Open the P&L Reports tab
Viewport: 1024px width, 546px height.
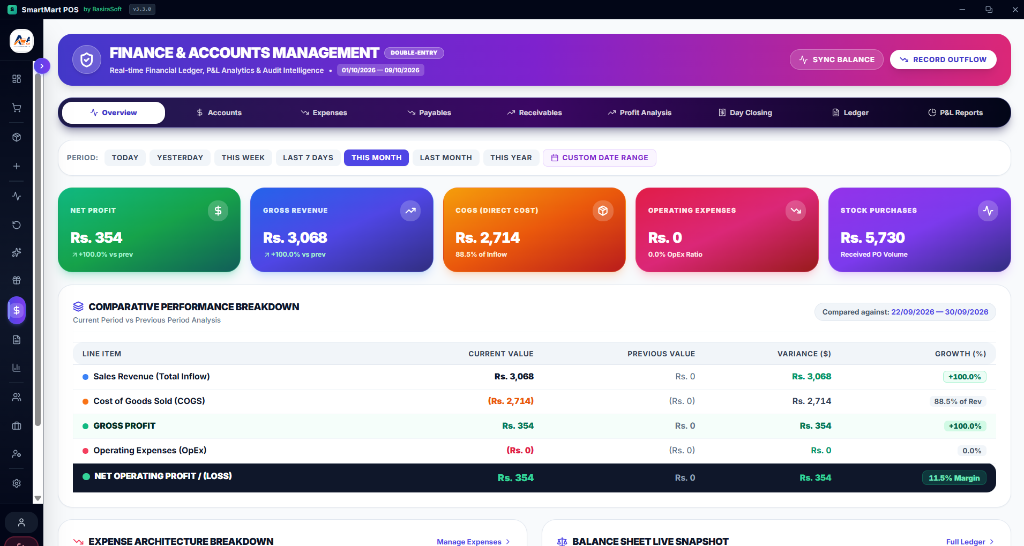955,112
